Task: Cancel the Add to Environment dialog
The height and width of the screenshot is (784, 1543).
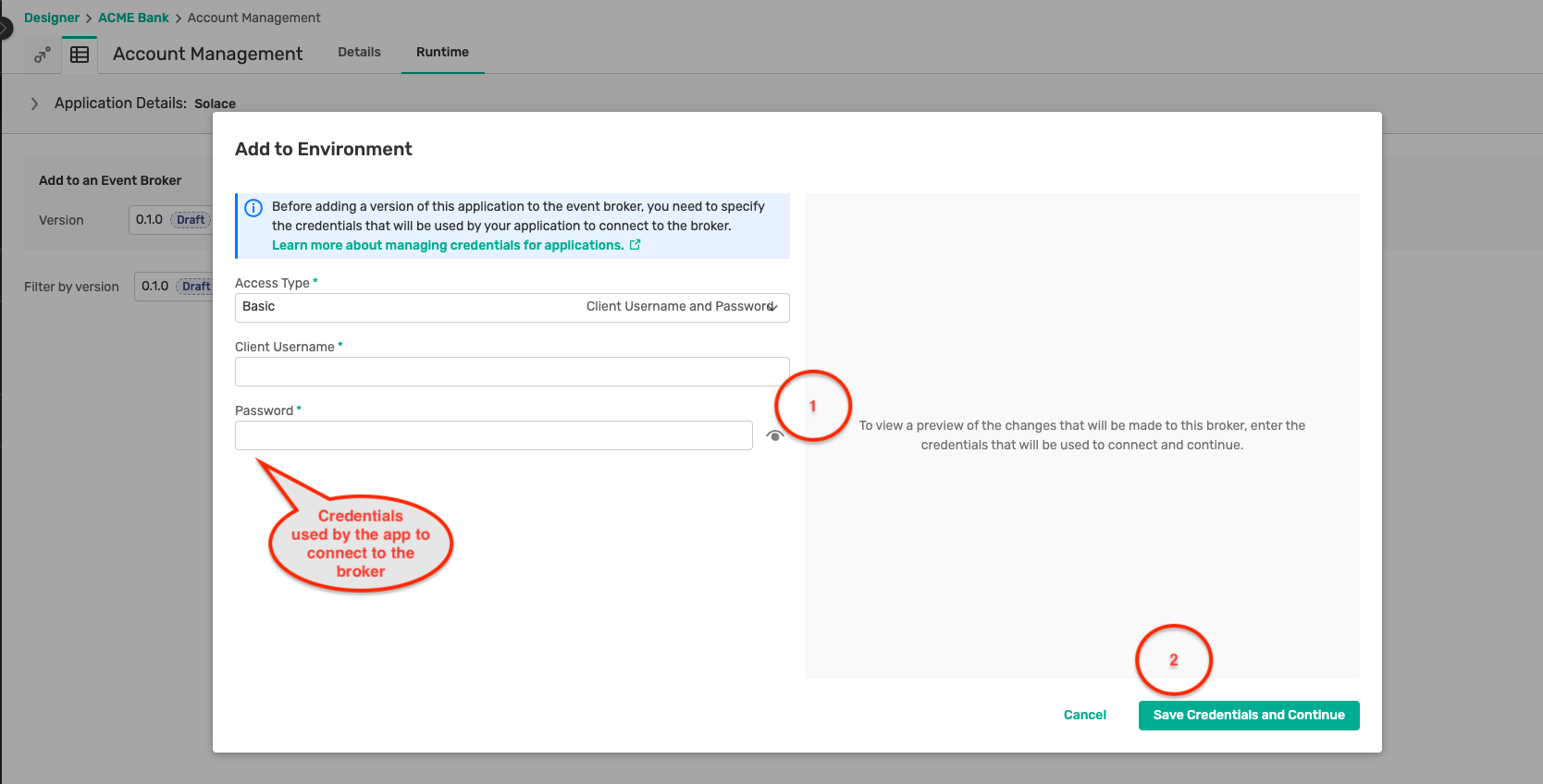Action: pyautogui.click(x=1084, y=715)
